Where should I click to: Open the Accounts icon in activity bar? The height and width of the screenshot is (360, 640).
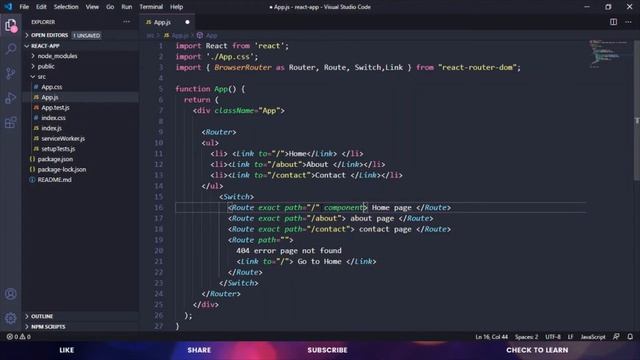pyautogui.click(x=11, y=294)
